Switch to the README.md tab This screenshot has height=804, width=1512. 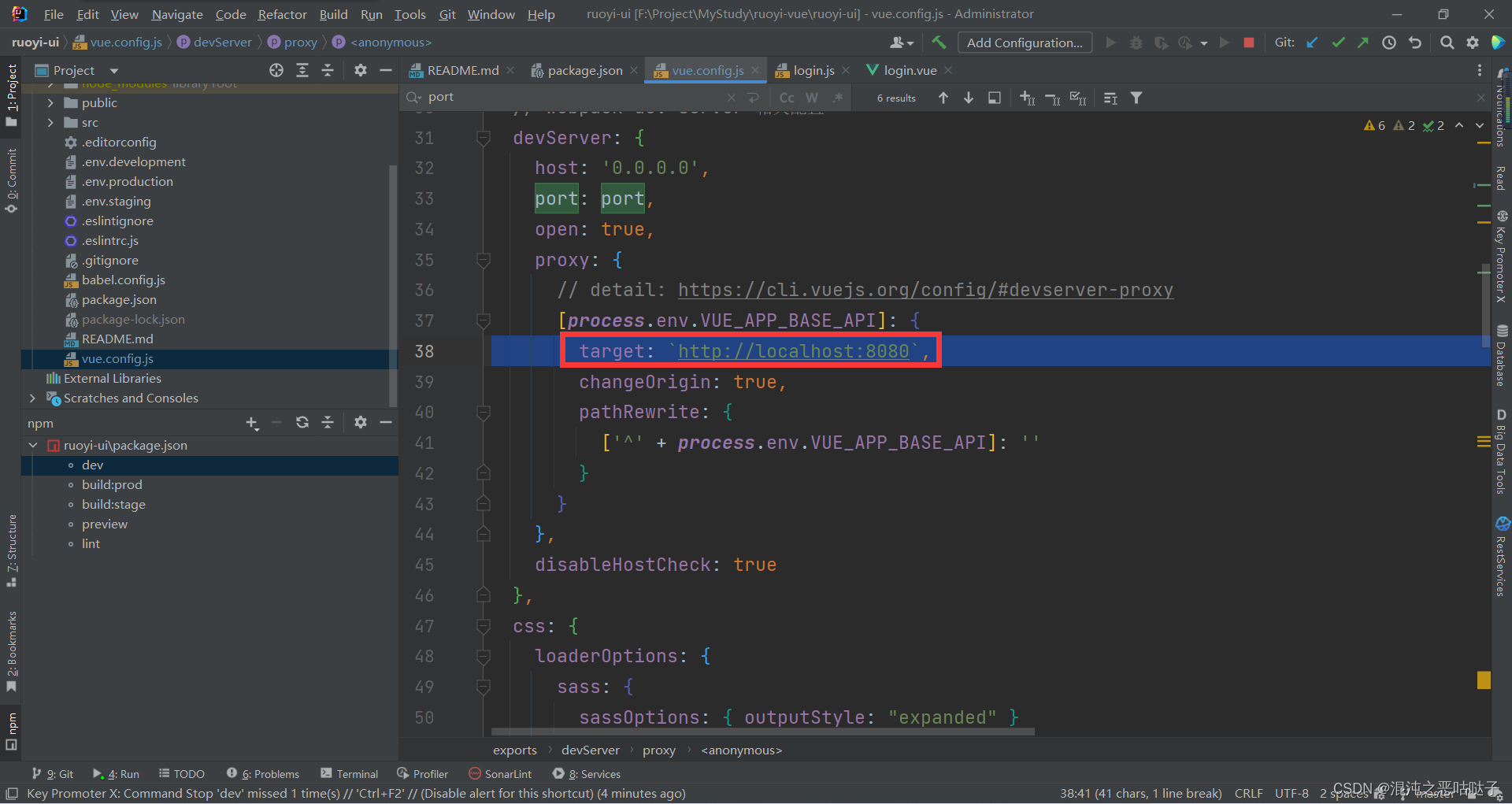tap(462, 70)
